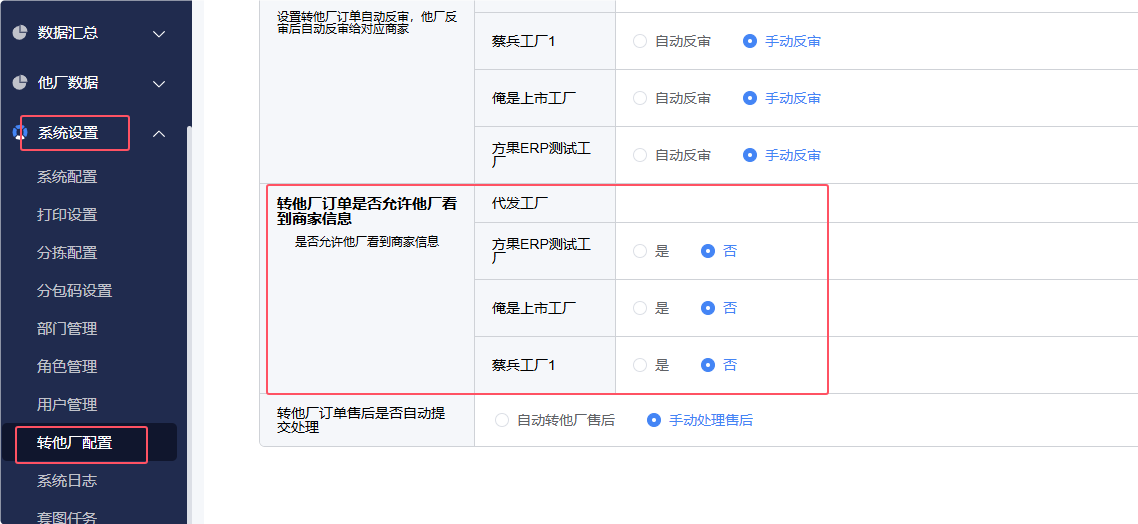Click 方果ERP测试工厂 in the 反审 section
This screenshot has width=1138, height=524.
pyautogui.click(x=541, y=155)
